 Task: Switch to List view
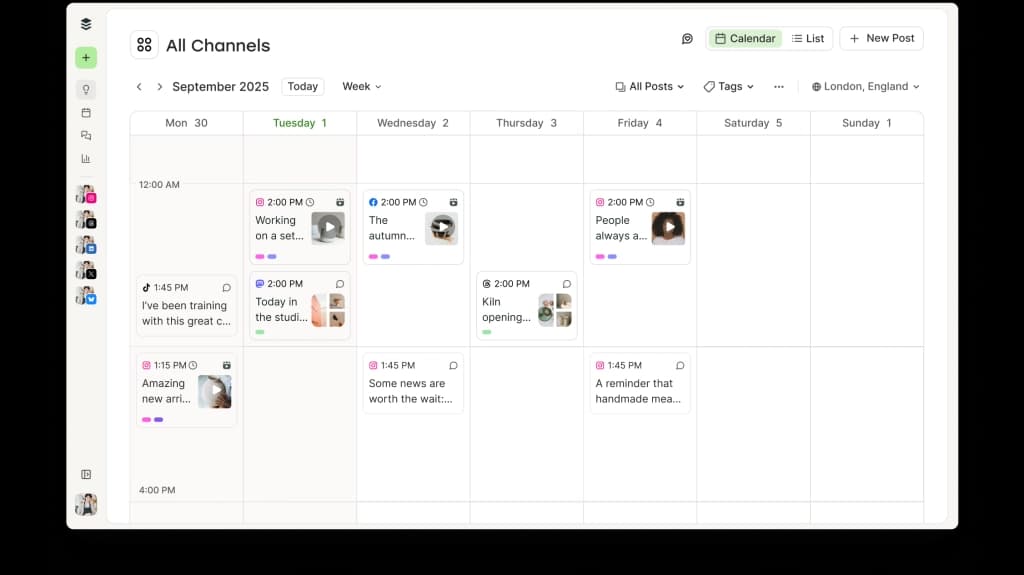pyautogui.click(x=808, y=39)
